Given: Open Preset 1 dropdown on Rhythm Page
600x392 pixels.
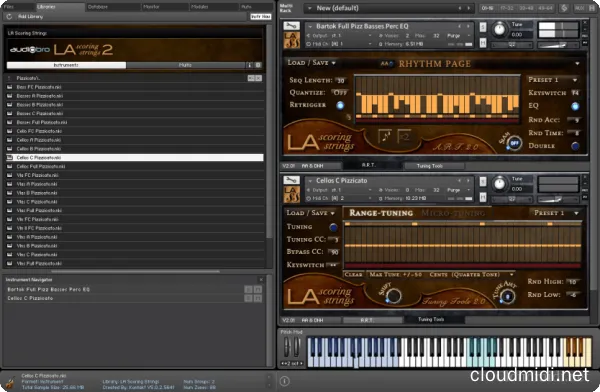Looking at the screenshot, I should [x=553, y=80].
